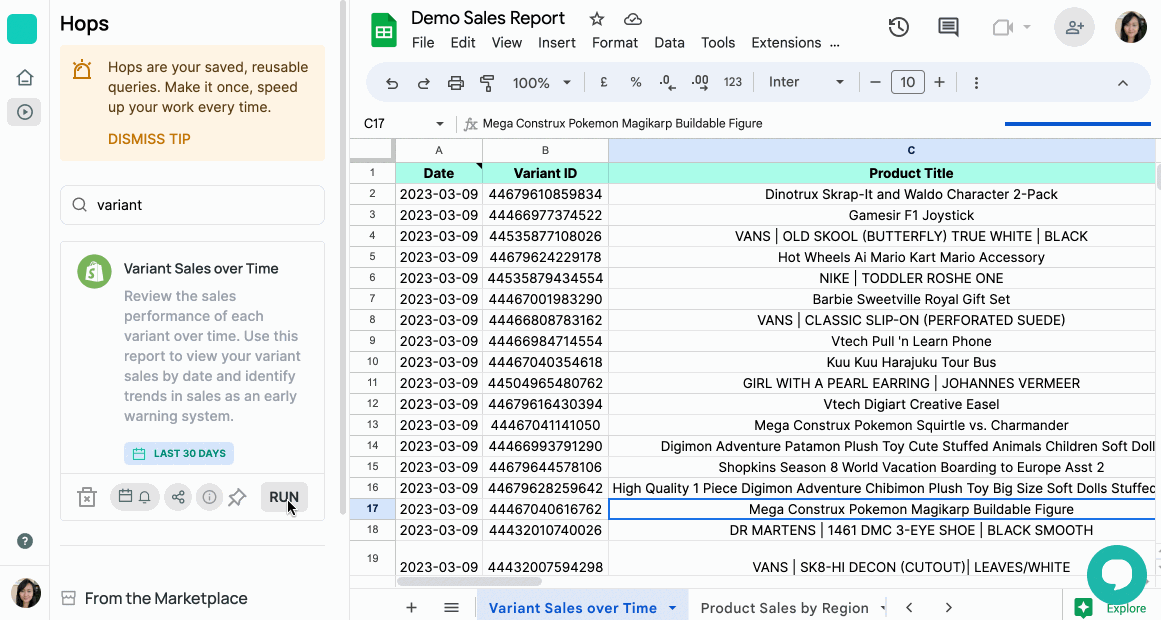Open the help question mark icon
The width and height of the screenshot is (1161, 620).
coord(24,541)
